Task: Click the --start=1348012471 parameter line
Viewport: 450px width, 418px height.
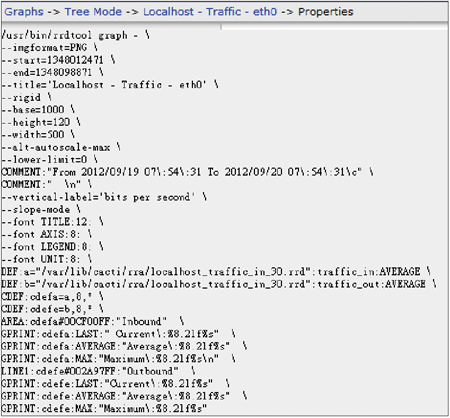Action: [x=58, y=60]
